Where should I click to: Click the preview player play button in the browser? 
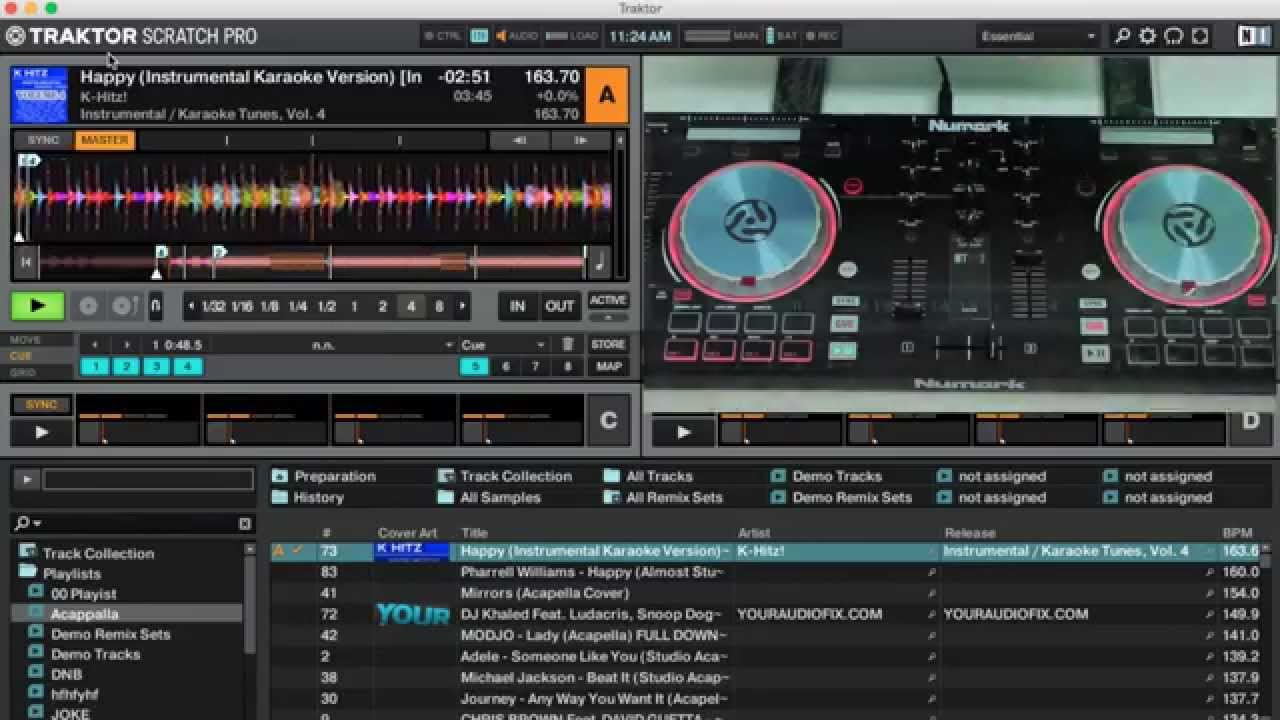[x=26, y=480]
